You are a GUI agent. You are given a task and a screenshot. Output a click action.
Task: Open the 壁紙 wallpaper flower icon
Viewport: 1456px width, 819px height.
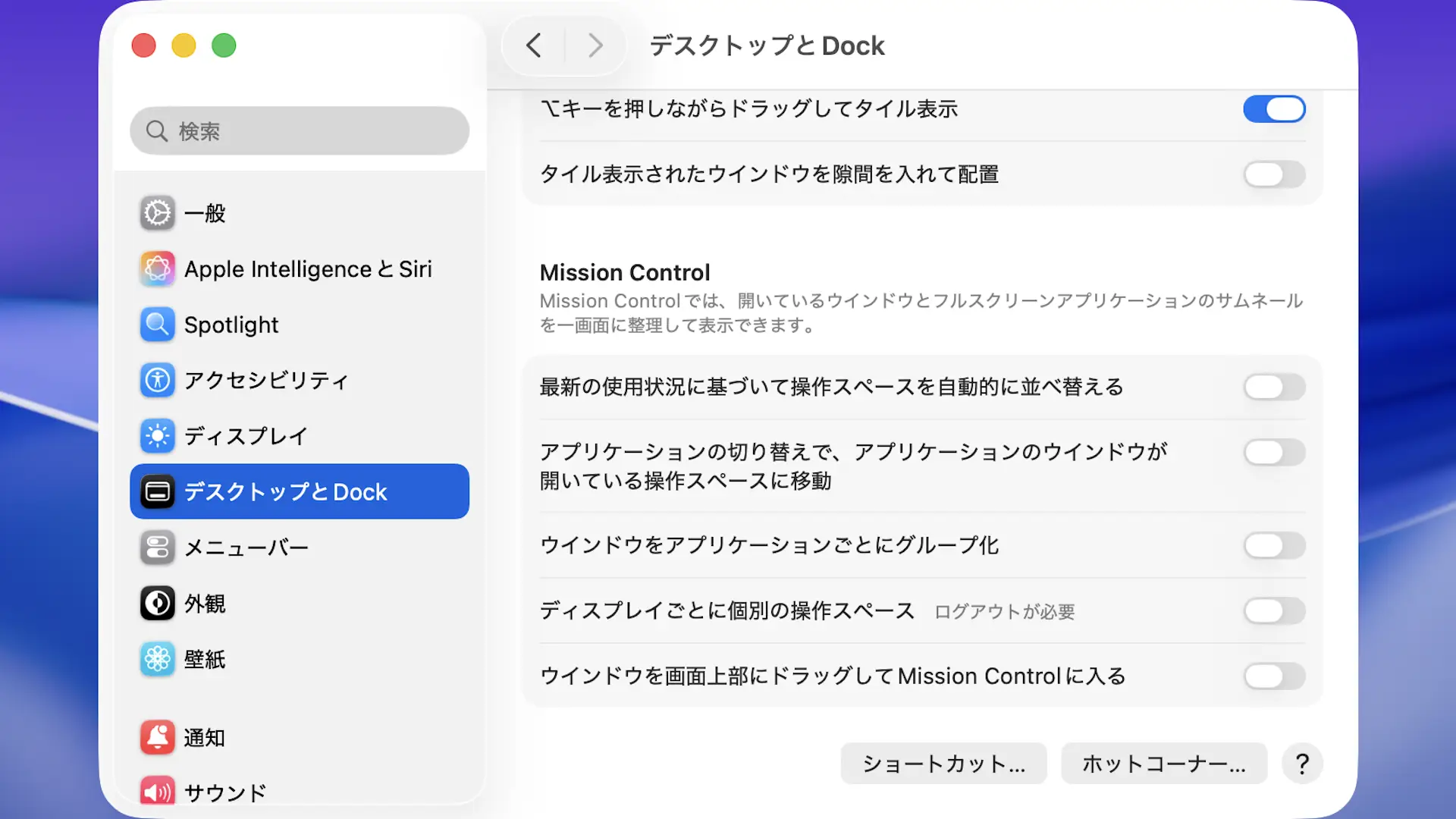(x=157, y=659)
